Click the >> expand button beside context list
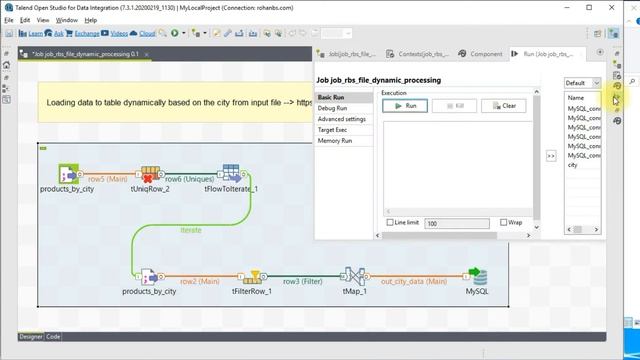Viewport: 640px width, 360px height. click(551, 156)
